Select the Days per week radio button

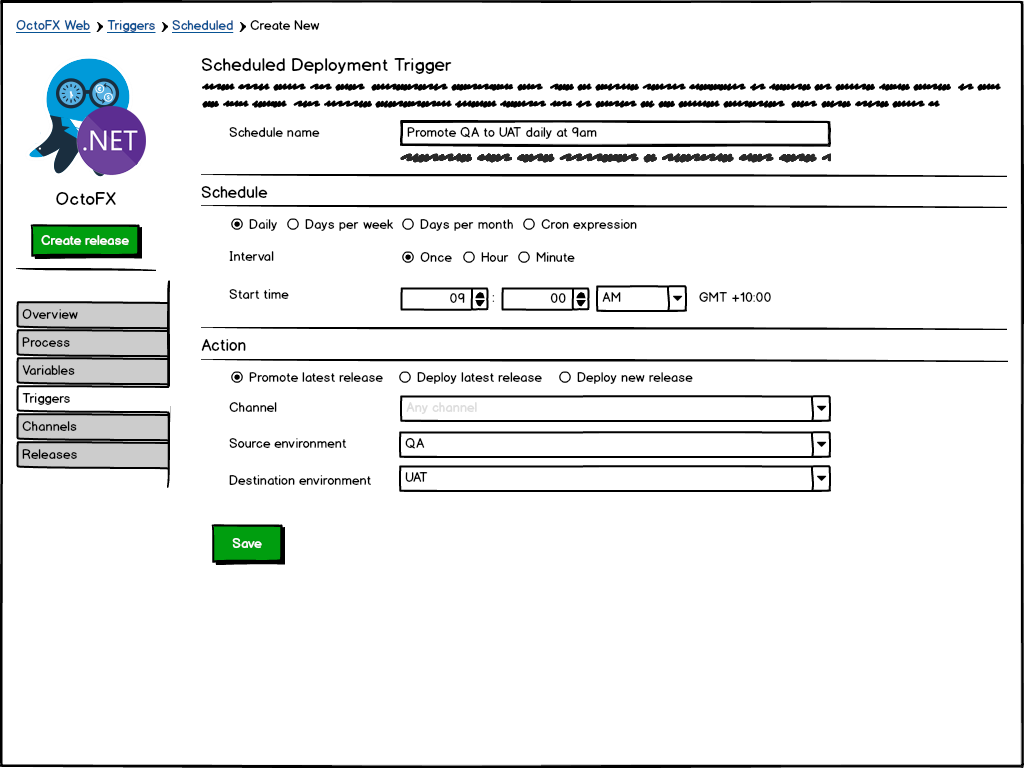(x=294, y=225)
